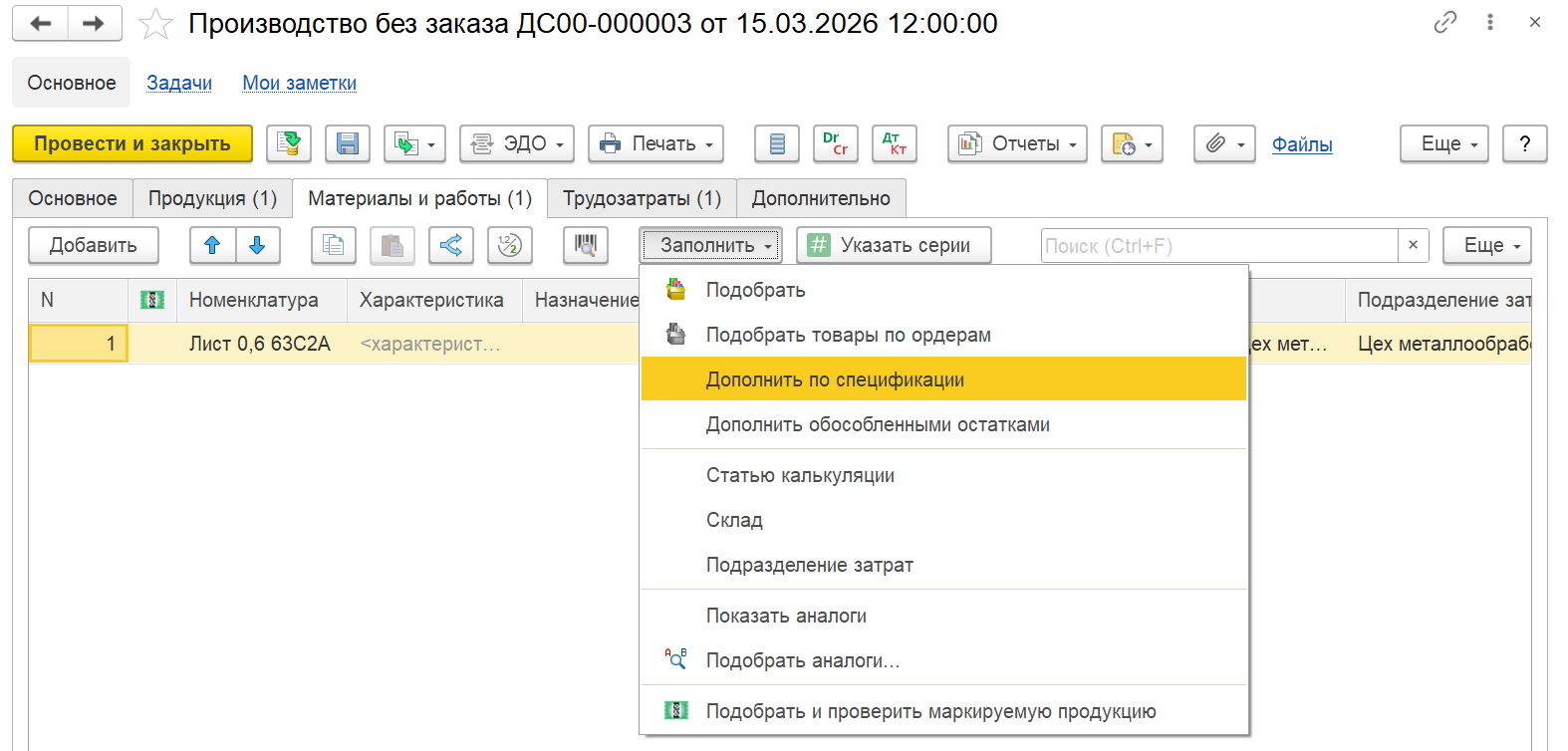Expand the Отчеты dropdown
This screenshot has height=751, width=1568.
point(1017,143)
